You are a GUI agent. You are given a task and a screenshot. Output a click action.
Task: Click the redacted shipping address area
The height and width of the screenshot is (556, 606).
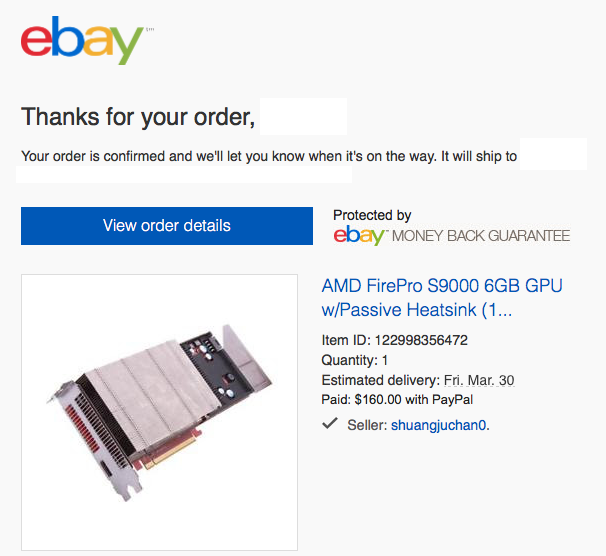click(x=184, y=174)
